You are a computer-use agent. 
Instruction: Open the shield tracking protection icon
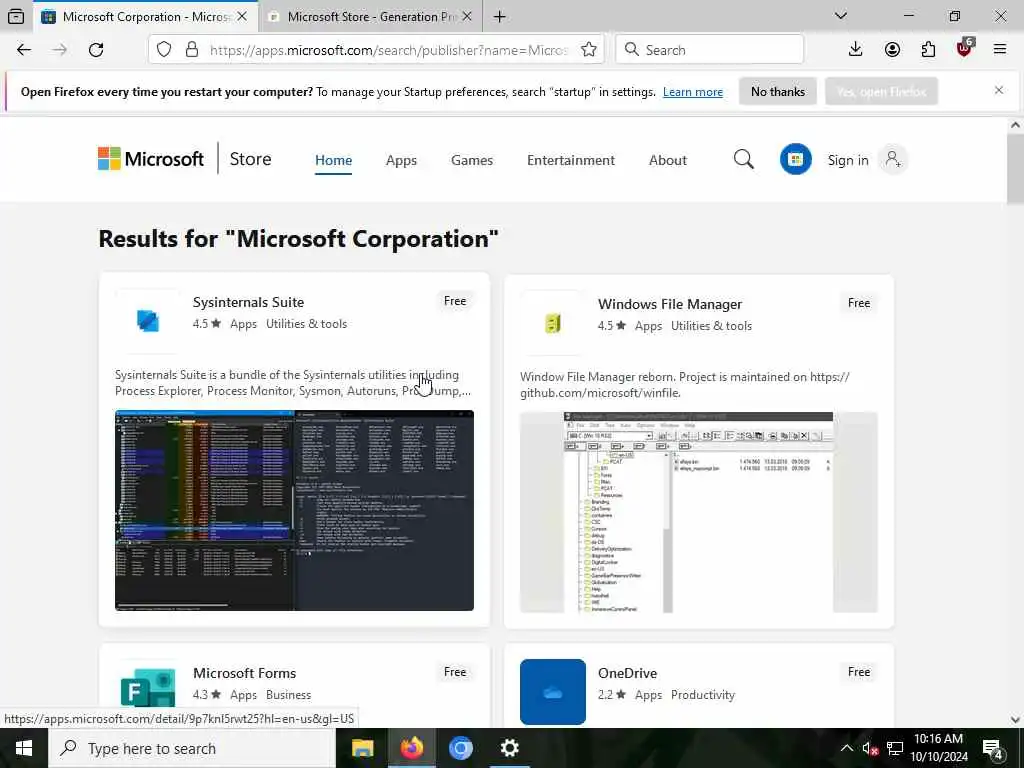tap(164, 50)
